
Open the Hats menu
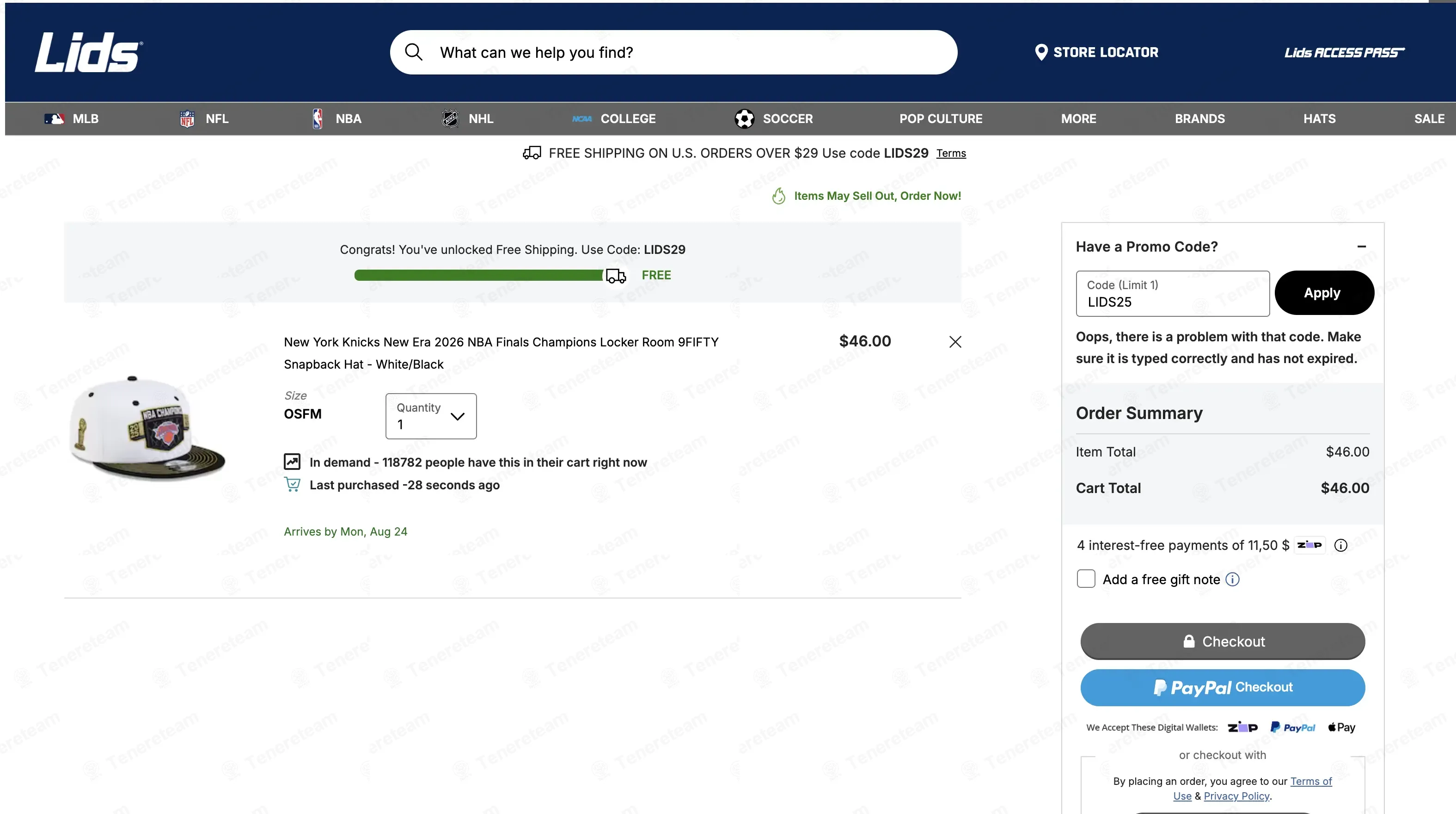point(1319,119)
